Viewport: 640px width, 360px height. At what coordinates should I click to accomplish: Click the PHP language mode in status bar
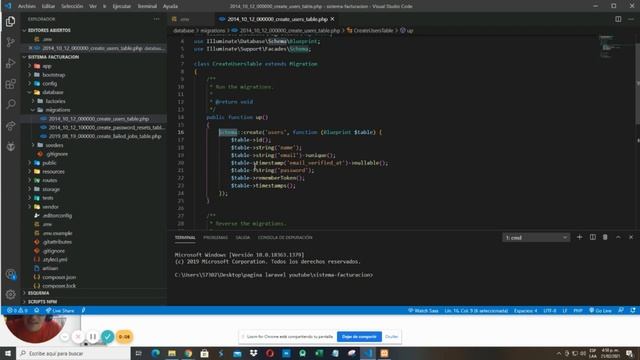(578, 311)
